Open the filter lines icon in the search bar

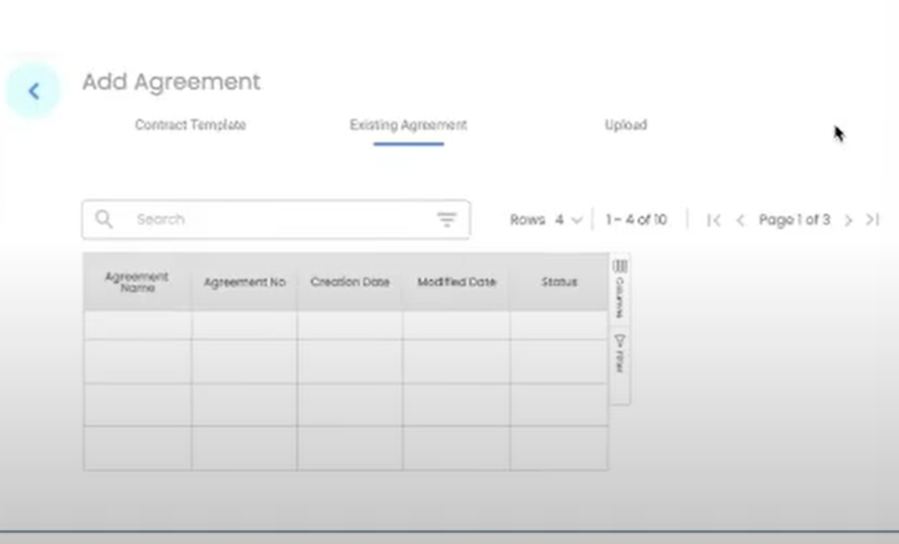[x=446, y=220]
